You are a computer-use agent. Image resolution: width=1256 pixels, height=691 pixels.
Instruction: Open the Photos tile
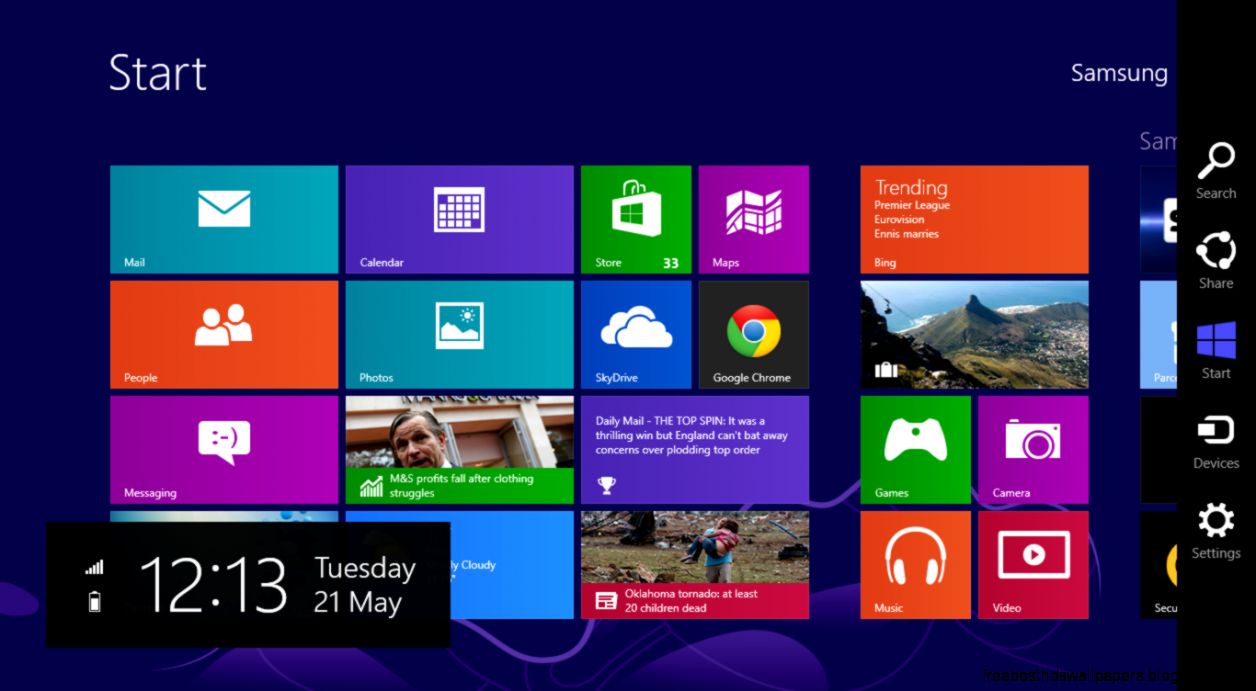click(x=459, y=334)
